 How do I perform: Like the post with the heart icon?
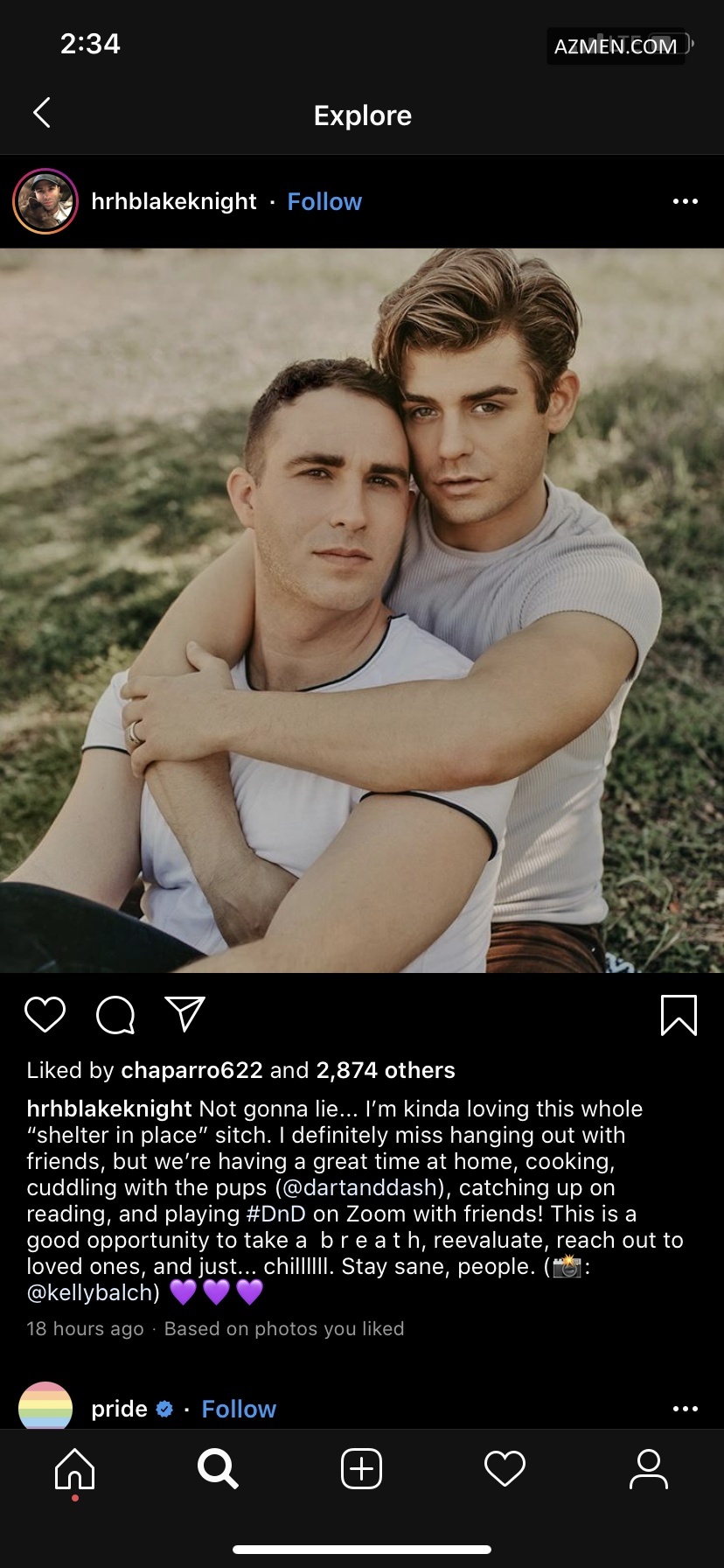tap(45, 1015)
